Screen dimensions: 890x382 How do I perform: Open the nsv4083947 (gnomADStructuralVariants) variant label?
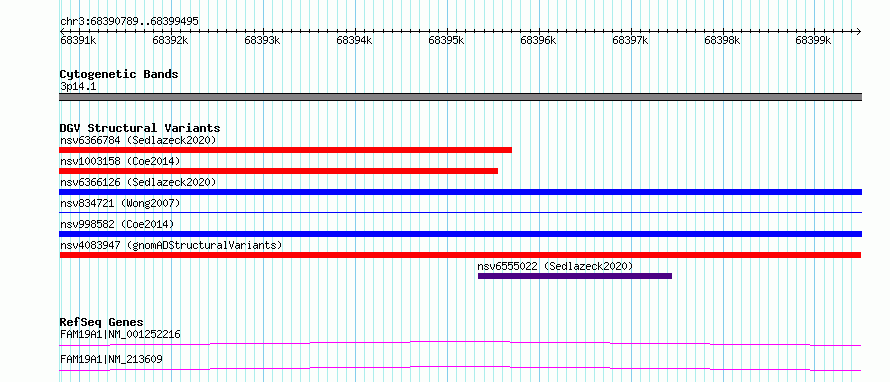tap(171, 245)
